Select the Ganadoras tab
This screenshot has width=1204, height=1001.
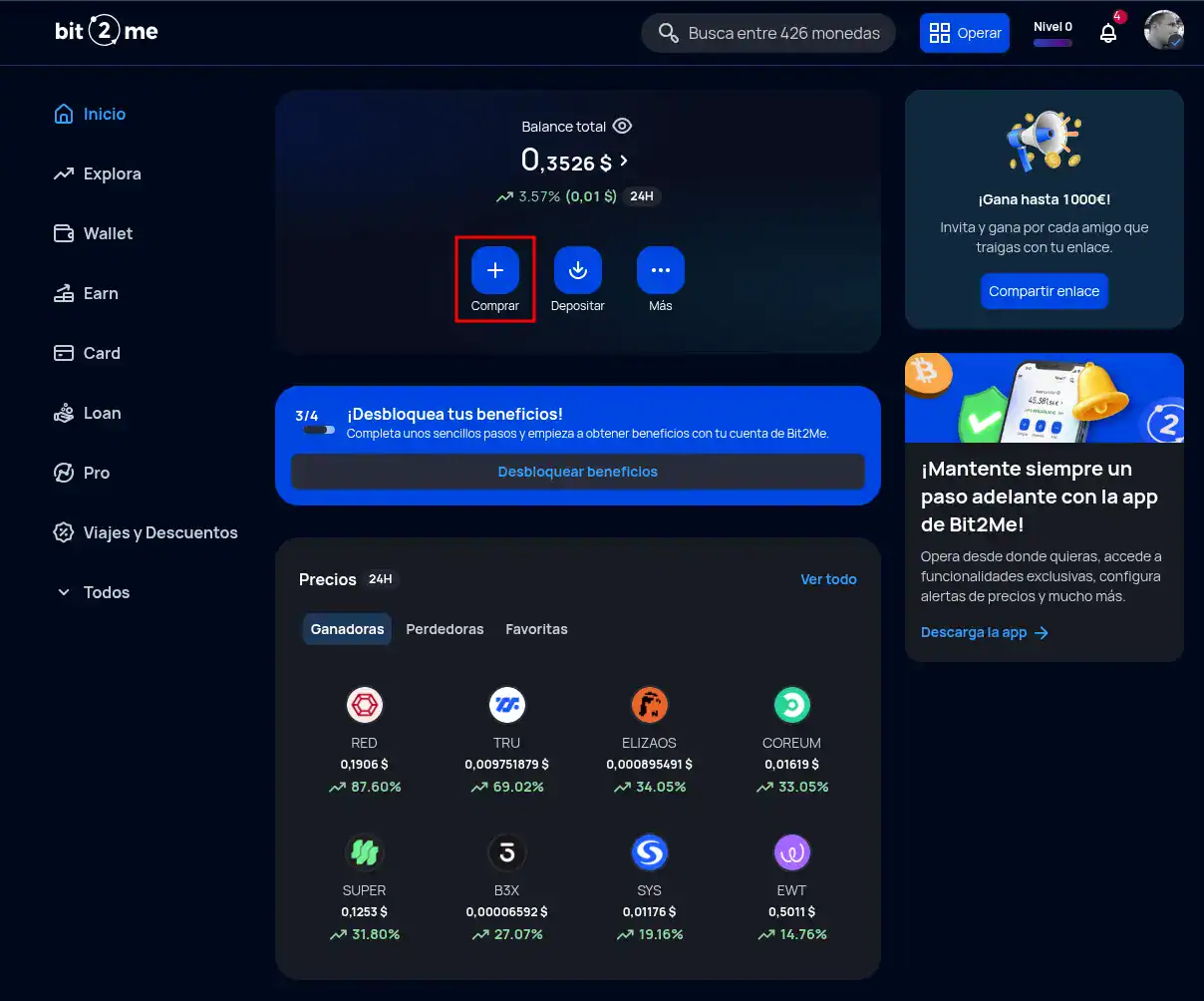[x=347, y=629]
